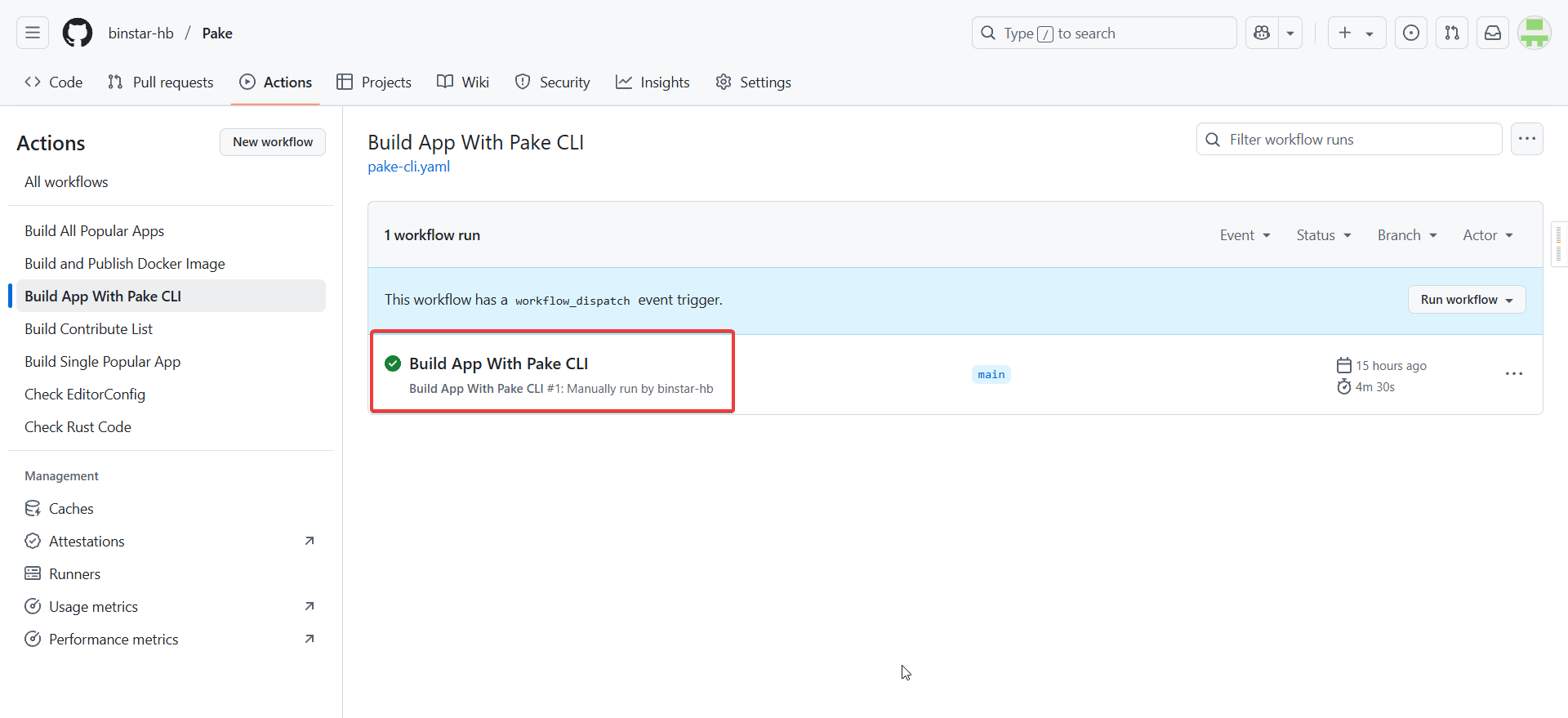Open kebab menu beside the workflow filter

[x=1526, y=139]
